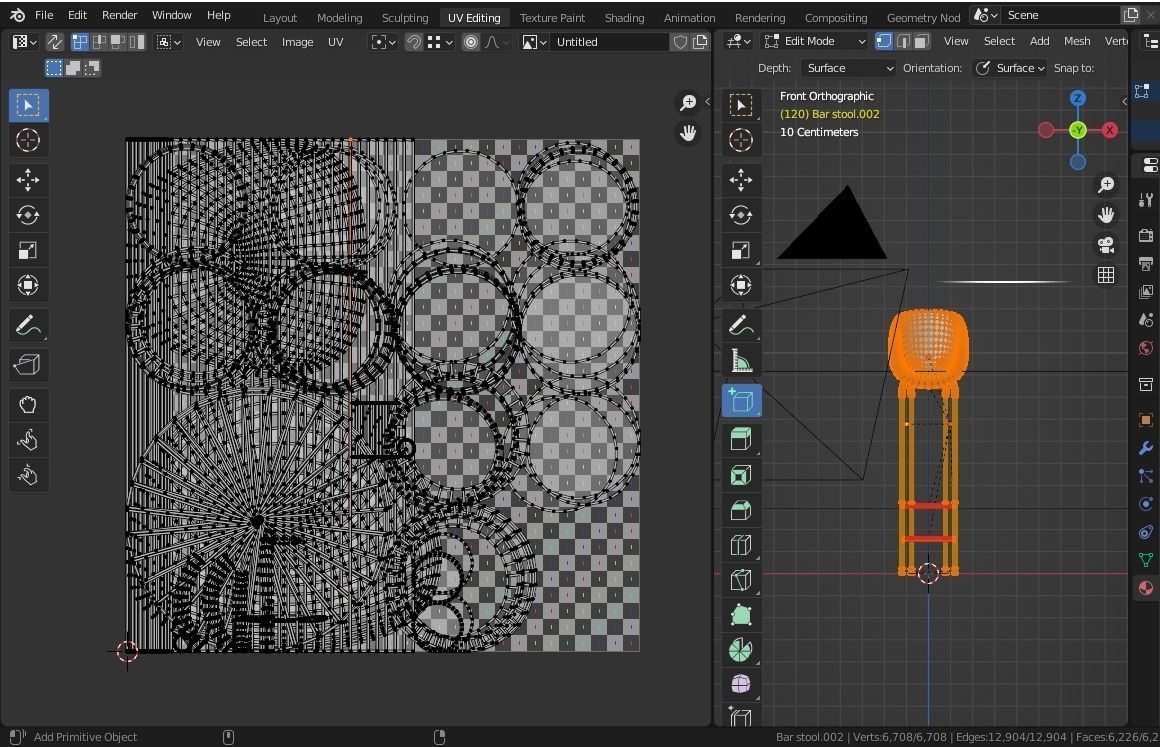
Task: Open the UV editor's editor type dropdown
Action: [x=24, y=42]
